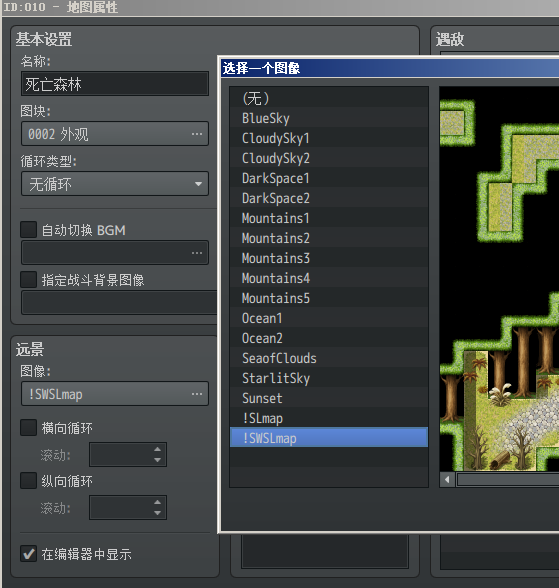Increase vertical scroll value with up arrow
Screen dimensions: 559x588
[x=157, y=502]
